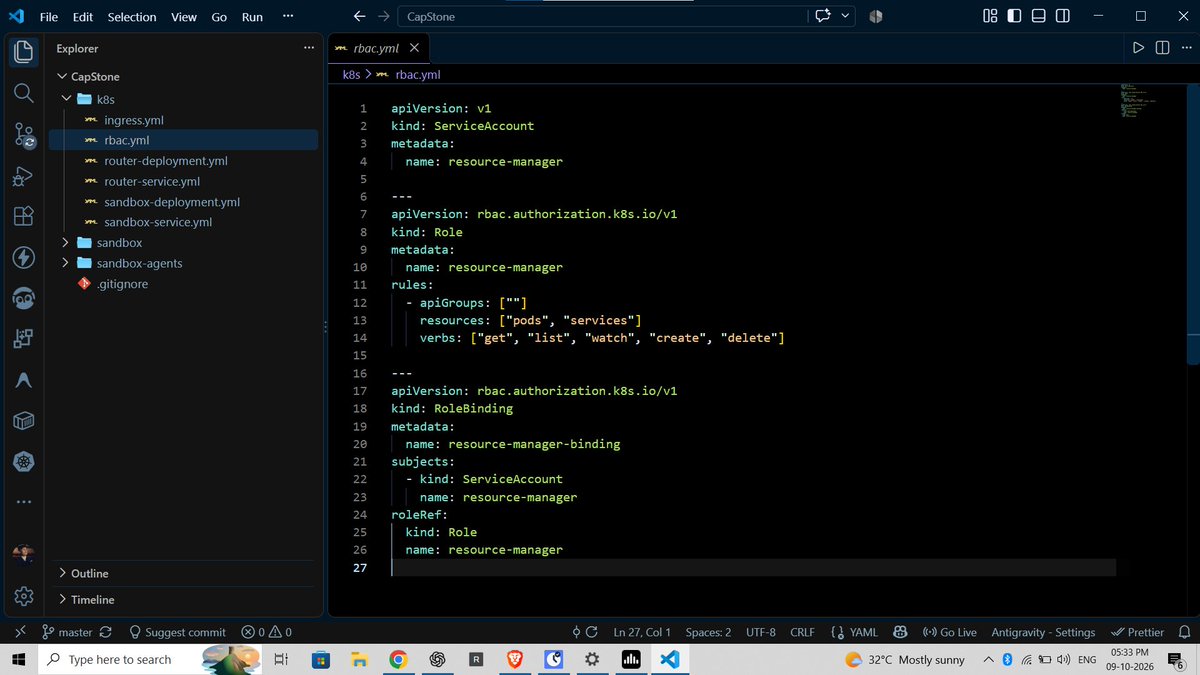
Task: Start Go Live server
Action: (x=949, y=632)
